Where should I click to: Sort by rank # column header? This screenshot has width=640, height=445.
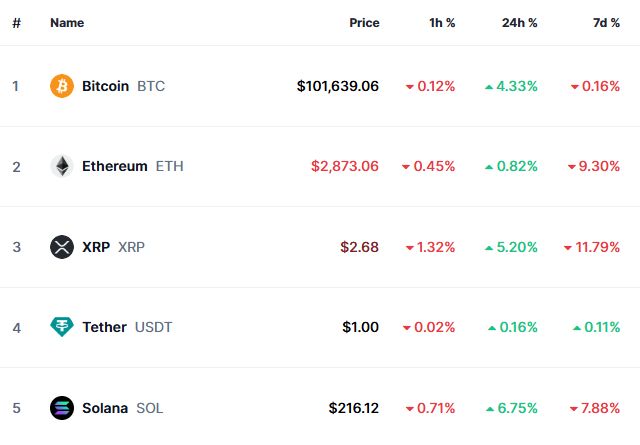[16, 23]
